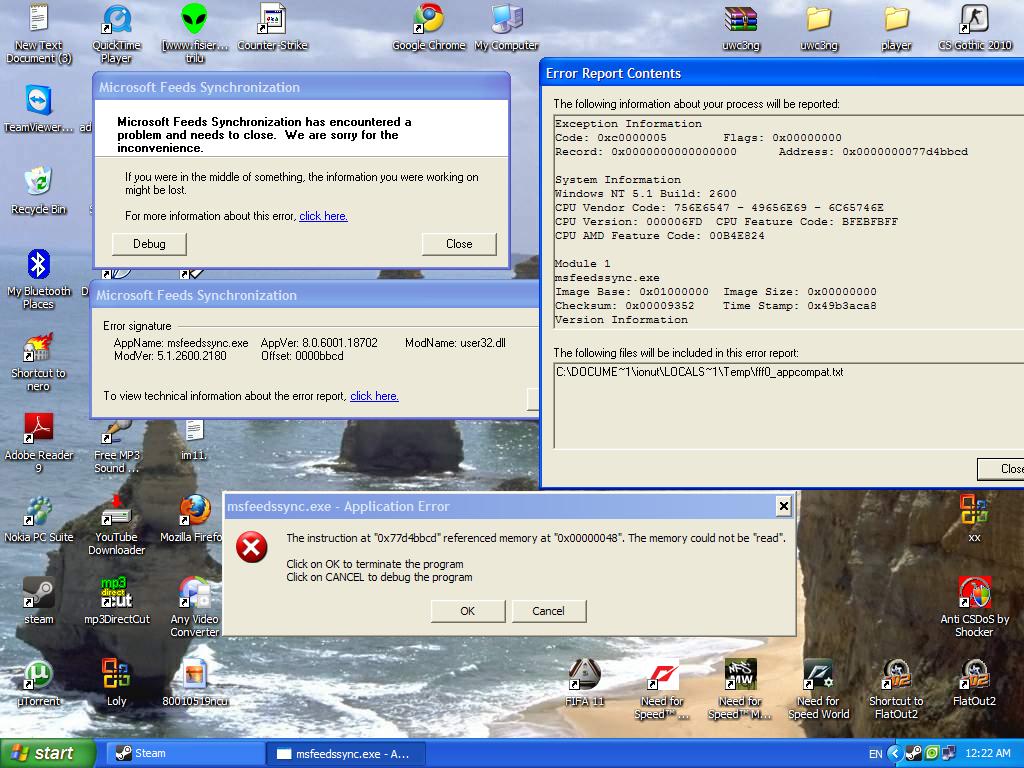1024x768 pixels.
Task: Open the uwc3ng folder icon
Action: 818,27
